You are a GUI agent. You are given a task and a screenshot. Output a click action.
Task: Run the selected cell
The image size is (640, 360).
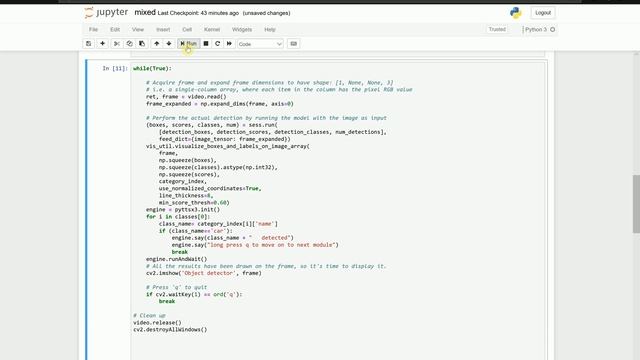(x=189, y=44)
